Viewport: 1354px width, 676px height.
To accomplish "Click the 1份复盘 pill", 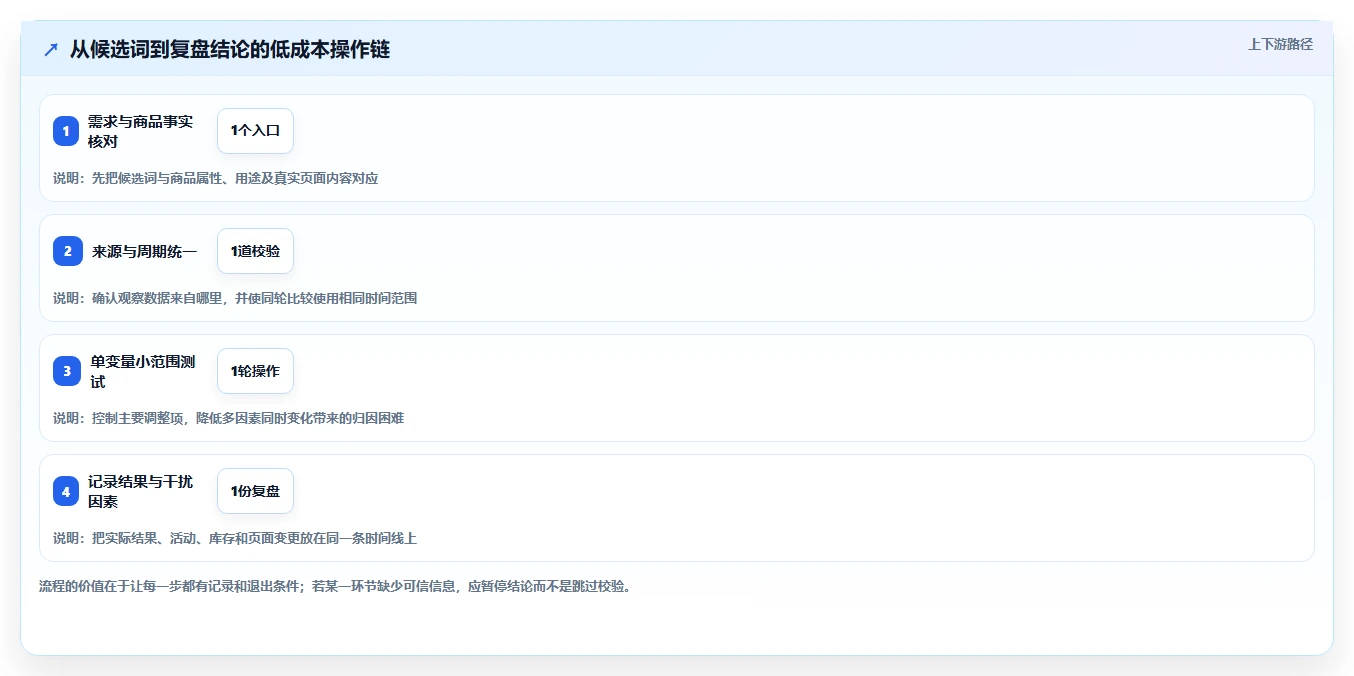I will 255,491.
